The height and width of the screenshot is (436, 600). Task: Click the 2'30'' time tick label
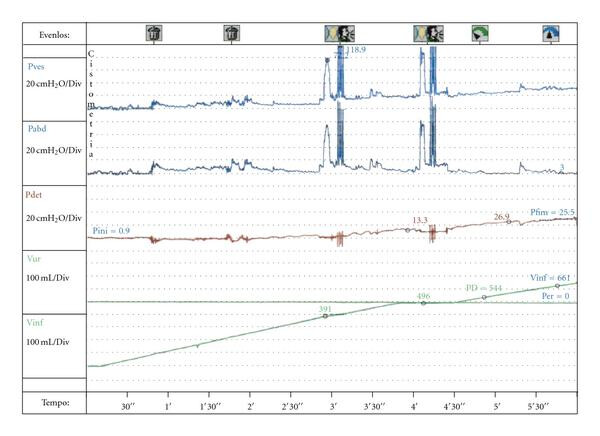pos(293,407)
